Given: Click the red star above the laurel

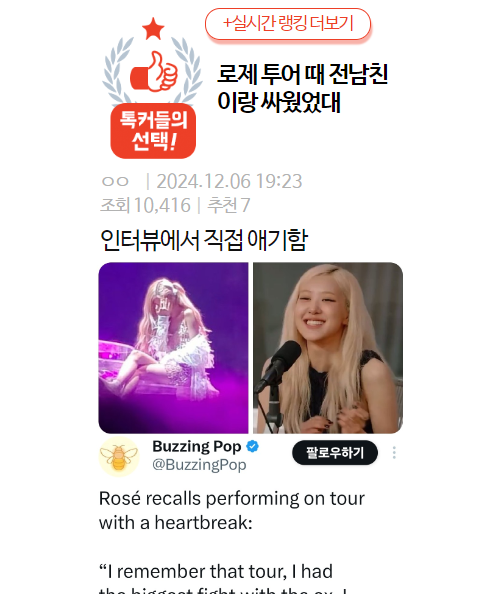Looking at the screenshot, I should tap(153, 29).
